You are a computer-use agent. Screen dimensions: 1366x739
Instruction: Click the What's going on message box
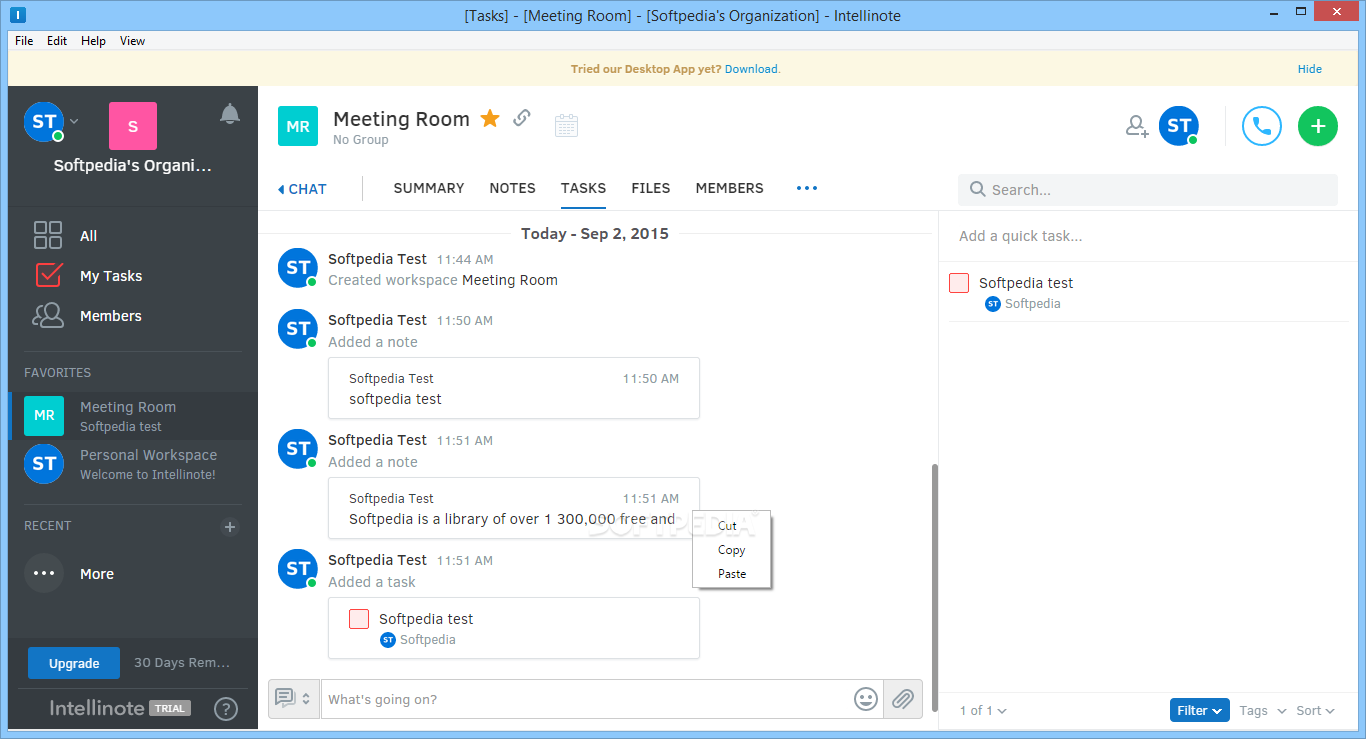587,699
